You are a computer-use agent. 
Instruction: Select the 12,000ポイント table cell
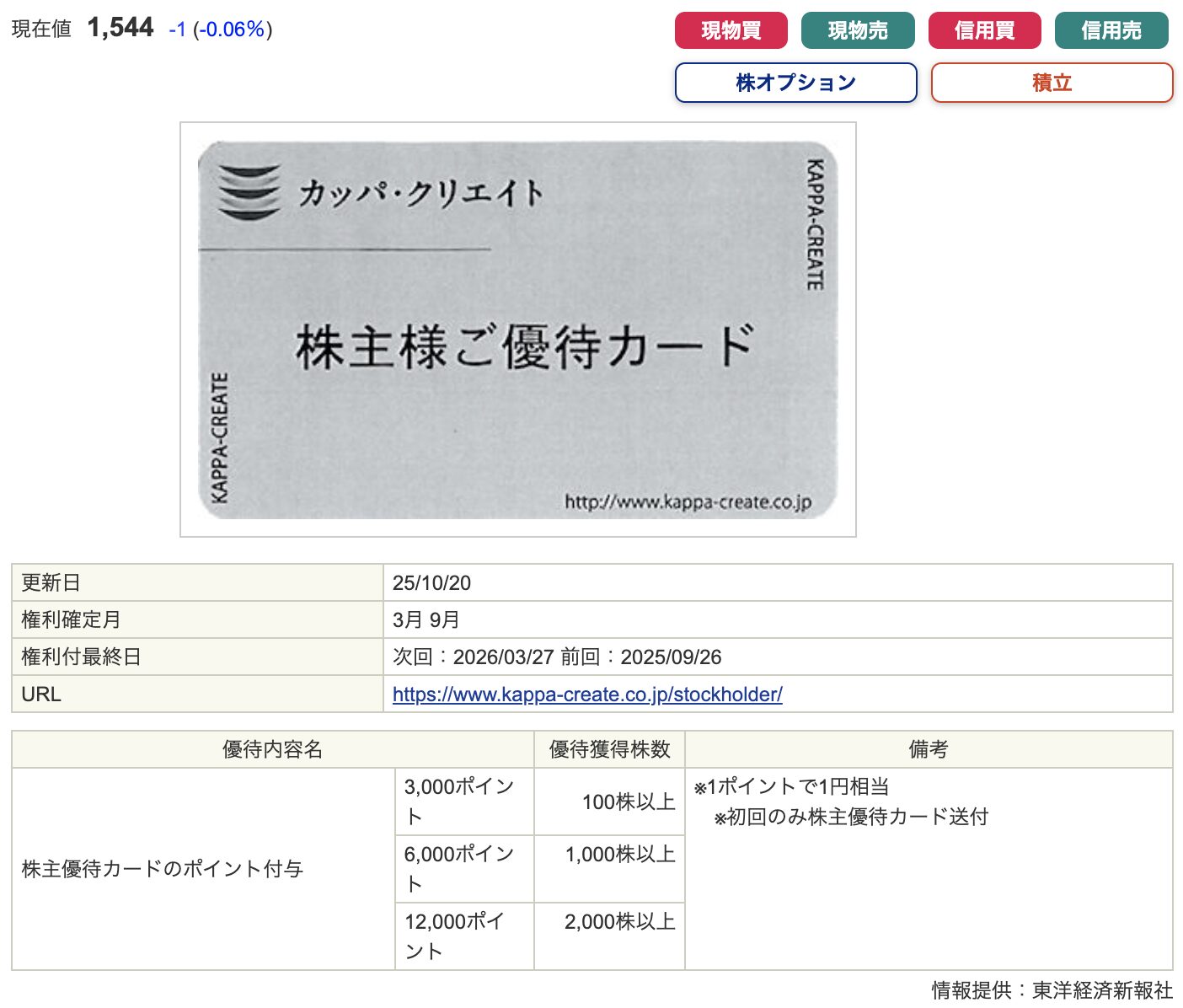pos(463,936)
